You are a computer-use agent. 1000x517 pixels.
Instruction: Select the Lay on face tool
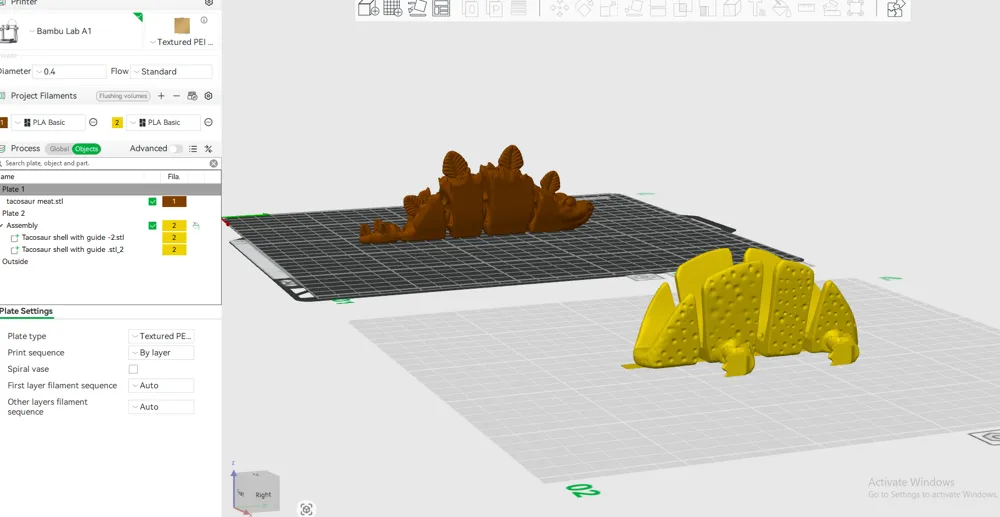(633, 8)
